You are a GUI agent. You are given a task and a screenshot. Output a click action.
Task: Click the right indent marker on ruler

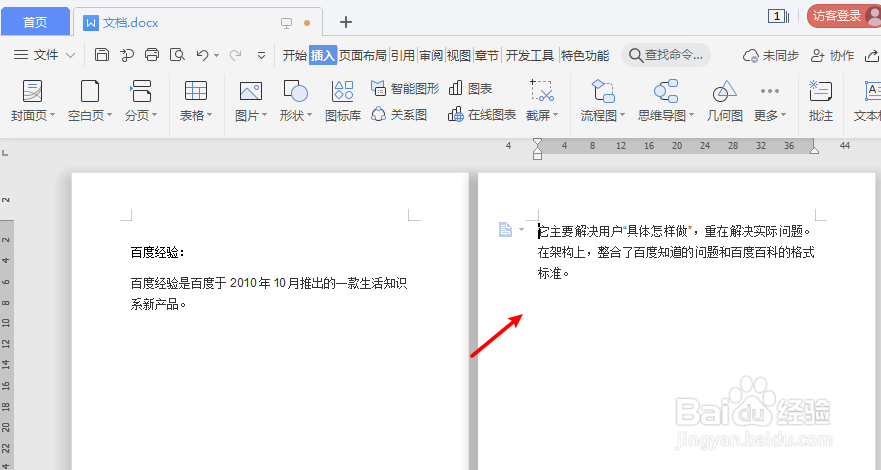coord(814,149)
